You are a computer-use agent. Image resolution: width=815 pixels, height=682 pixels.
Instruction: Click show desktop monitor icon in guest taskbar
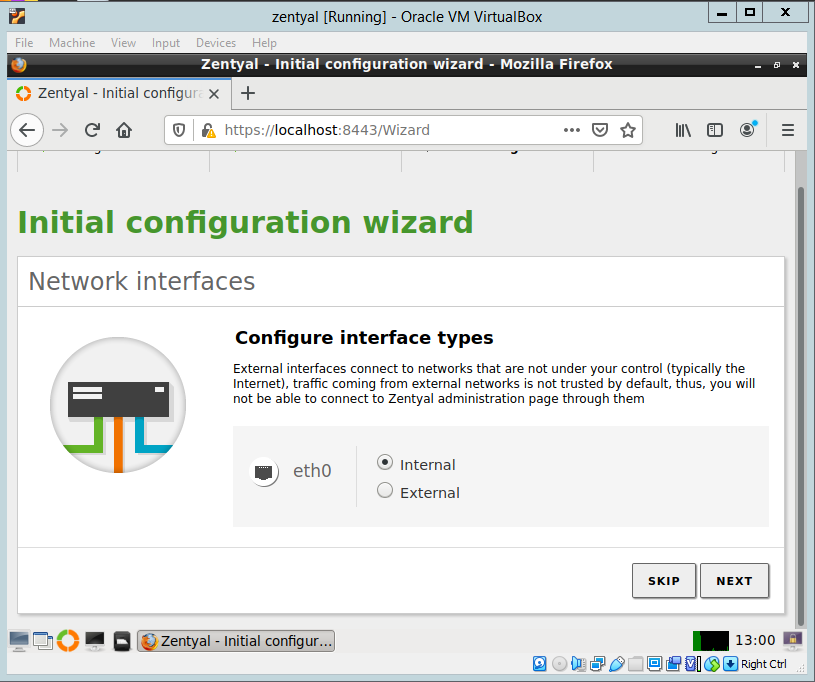19,641
